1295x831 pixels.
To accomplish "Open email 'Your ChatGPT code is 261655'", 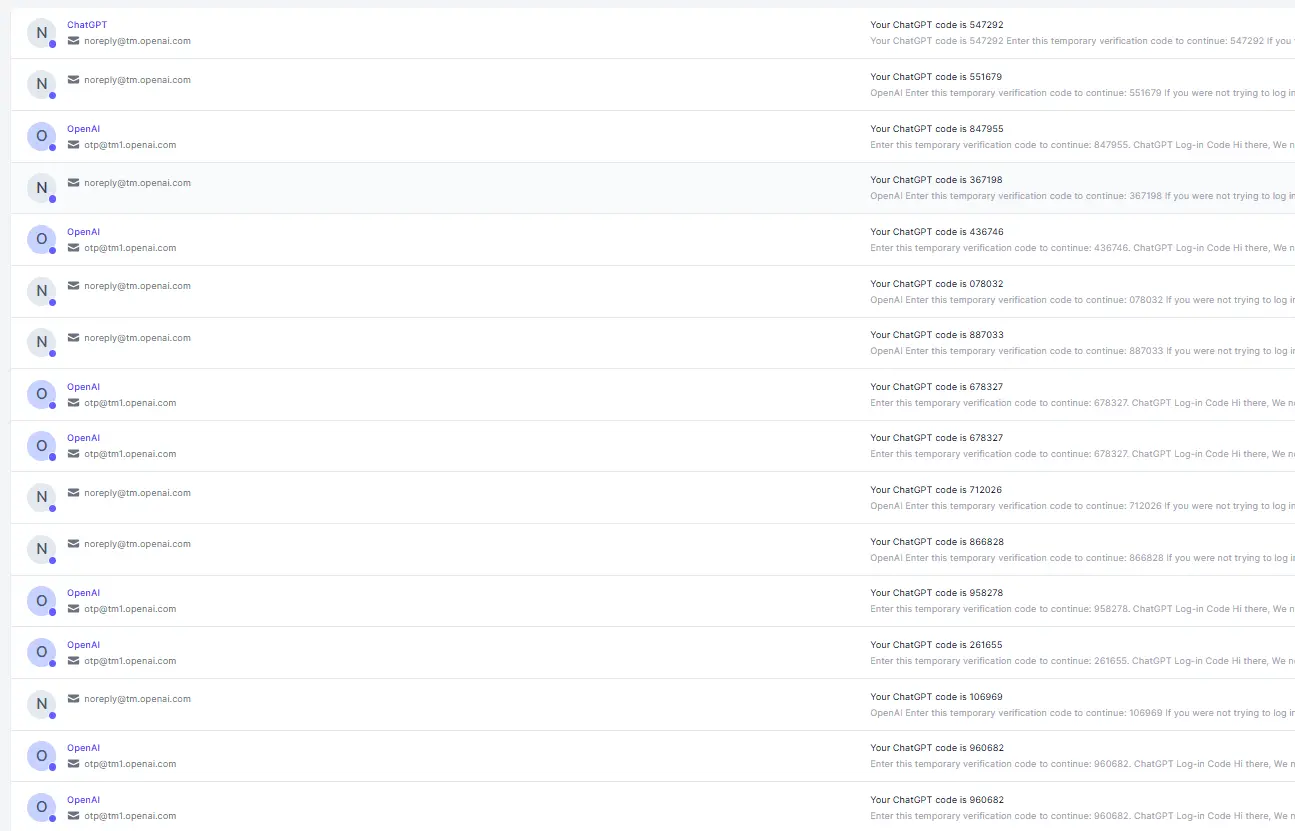I will point(937,645).
